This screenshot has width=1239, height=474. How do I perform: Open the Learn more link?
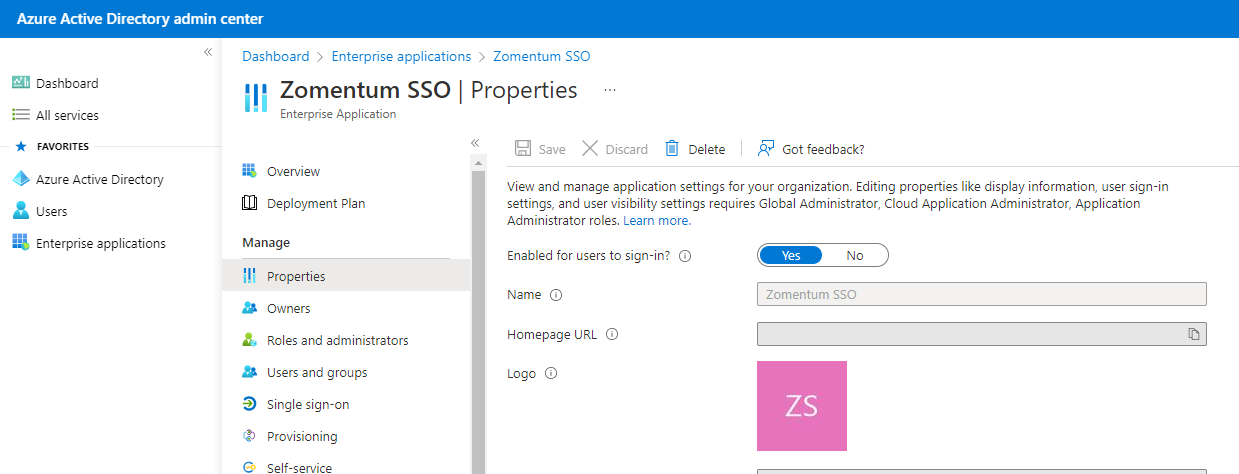pyautogui.click(x=655, y=220)
